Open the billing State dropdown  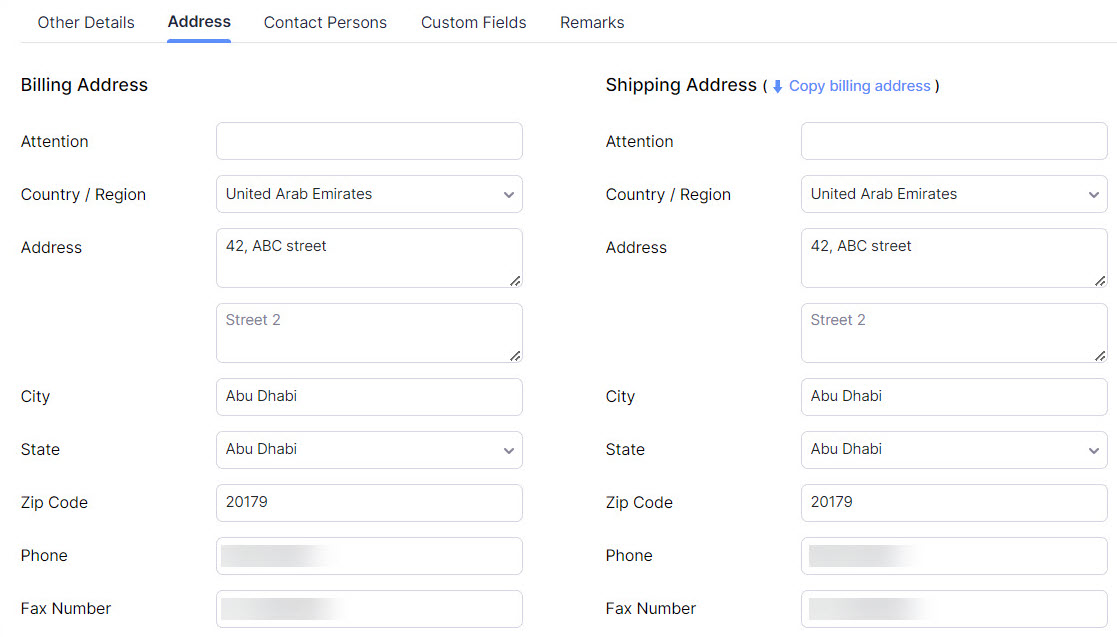369,449
